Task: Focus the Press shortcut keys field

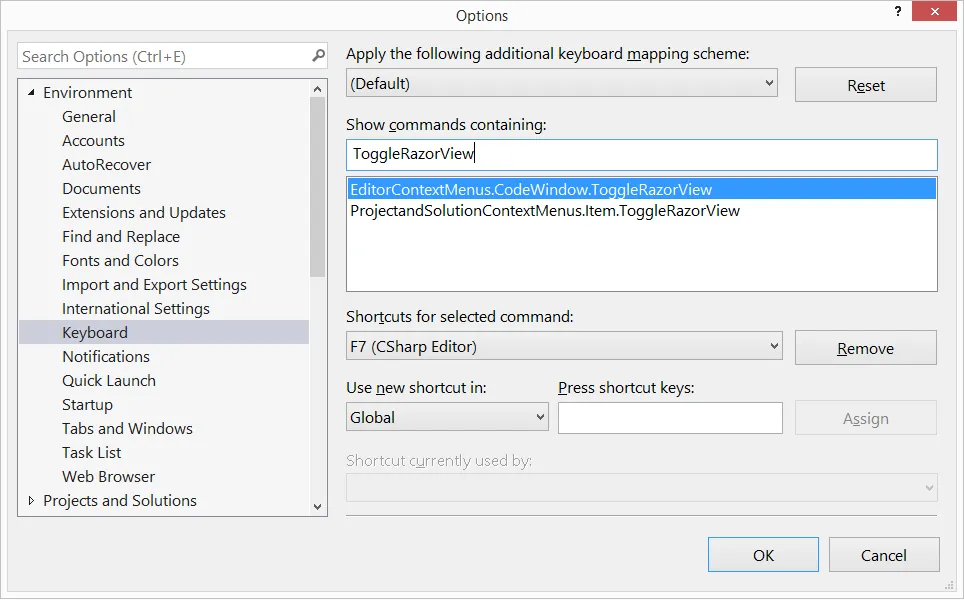Action: 670,418
